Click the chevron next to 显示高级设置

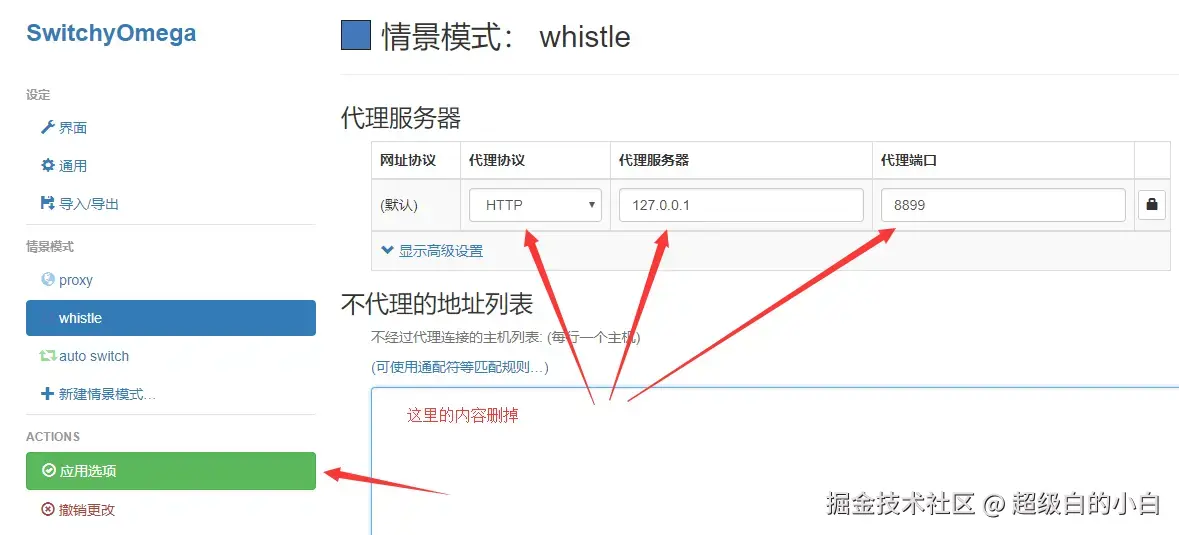387,250
